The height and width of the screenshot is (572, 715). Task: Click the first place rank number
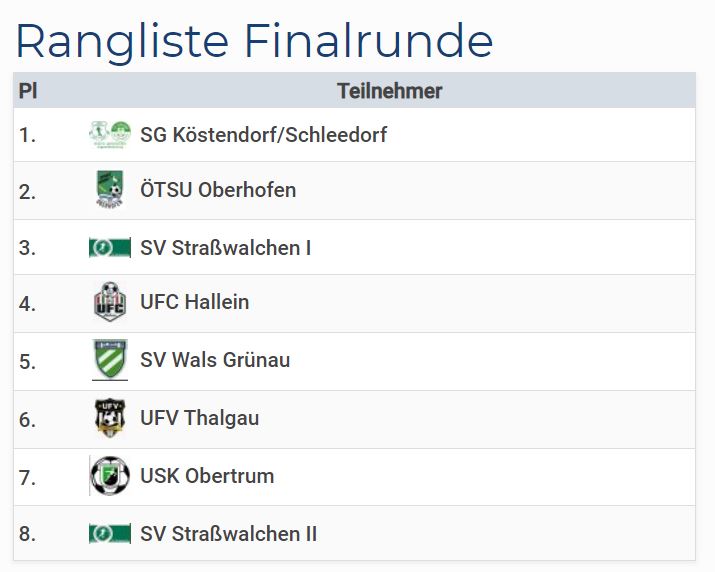[27, 134]
